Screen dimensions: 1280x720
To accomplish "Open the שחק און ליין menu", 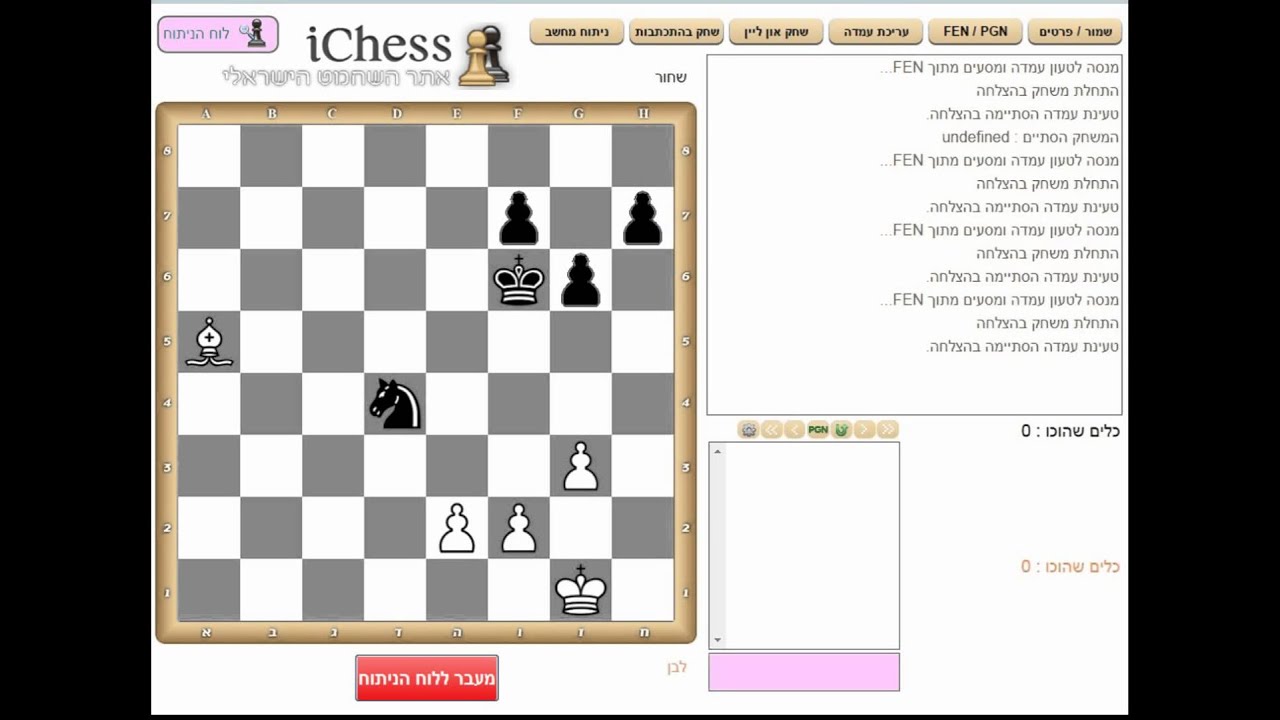I will coord(776,32).
